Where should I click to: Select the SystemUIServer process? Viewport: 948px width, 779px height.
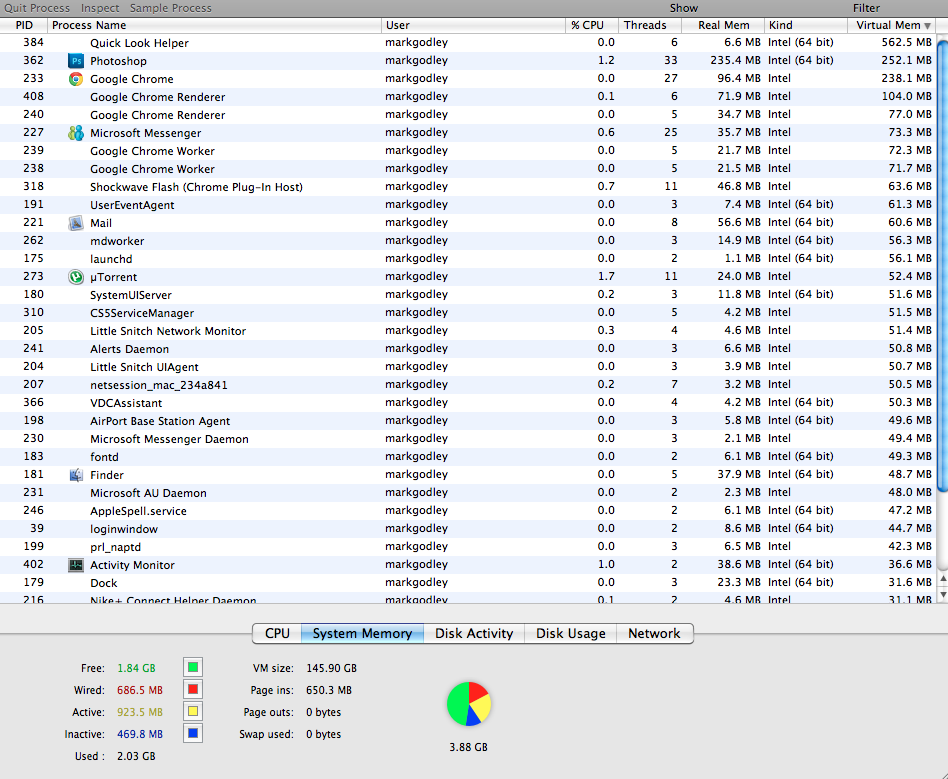coord(467,295)
